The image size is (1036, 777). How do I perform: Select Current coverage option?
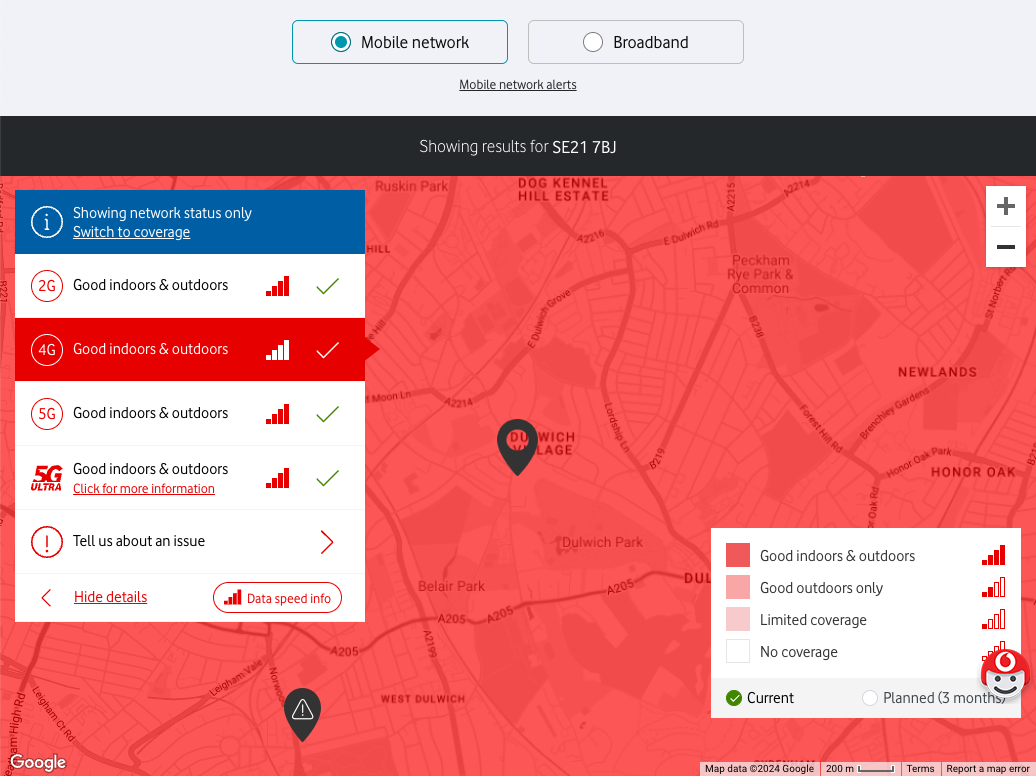[x=734, y=698]
